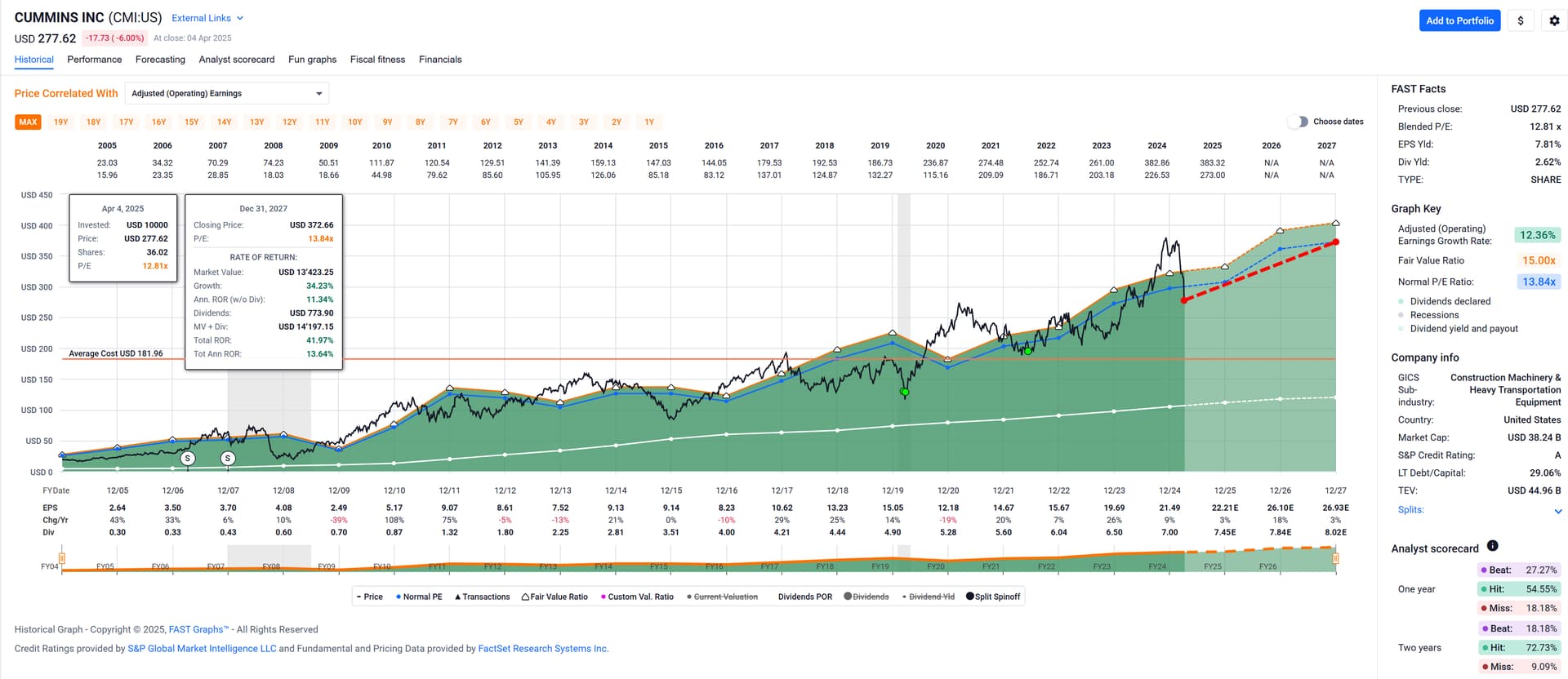This screenshot has width=1568, height=679.
Task: Click the fair value triangle at 12/26
Action: click(1280, 231)
